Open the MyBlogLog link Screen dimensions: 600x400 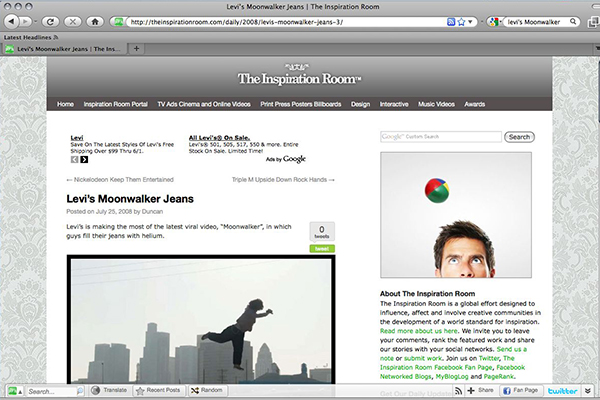(x=452, y=377)
